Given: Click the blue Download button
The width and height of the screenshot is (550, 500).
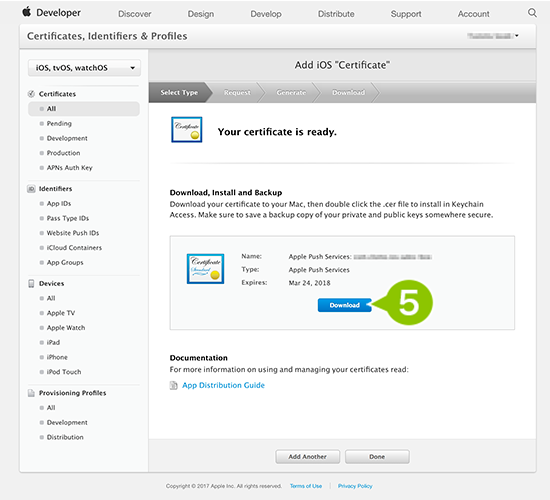Looking at the screenshot, I should click(344, 305).
